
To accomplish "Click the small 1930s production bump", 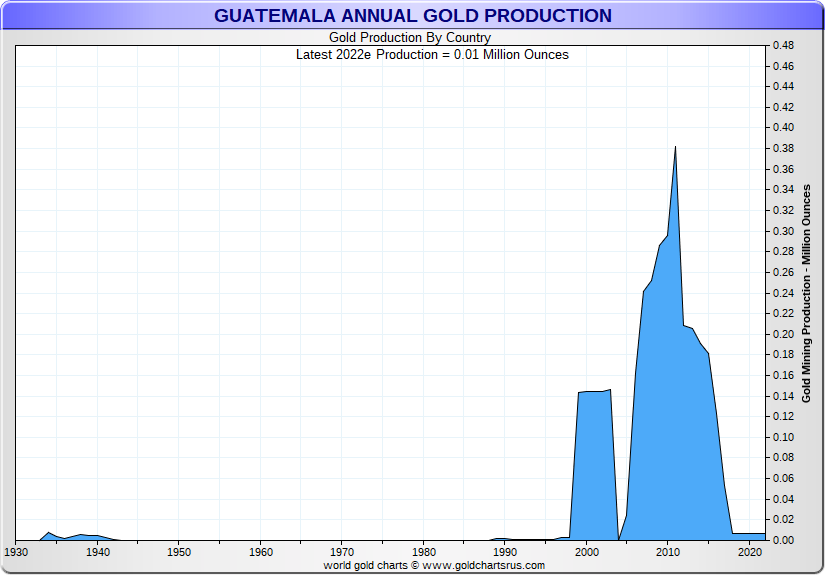I will pos(48,535).
